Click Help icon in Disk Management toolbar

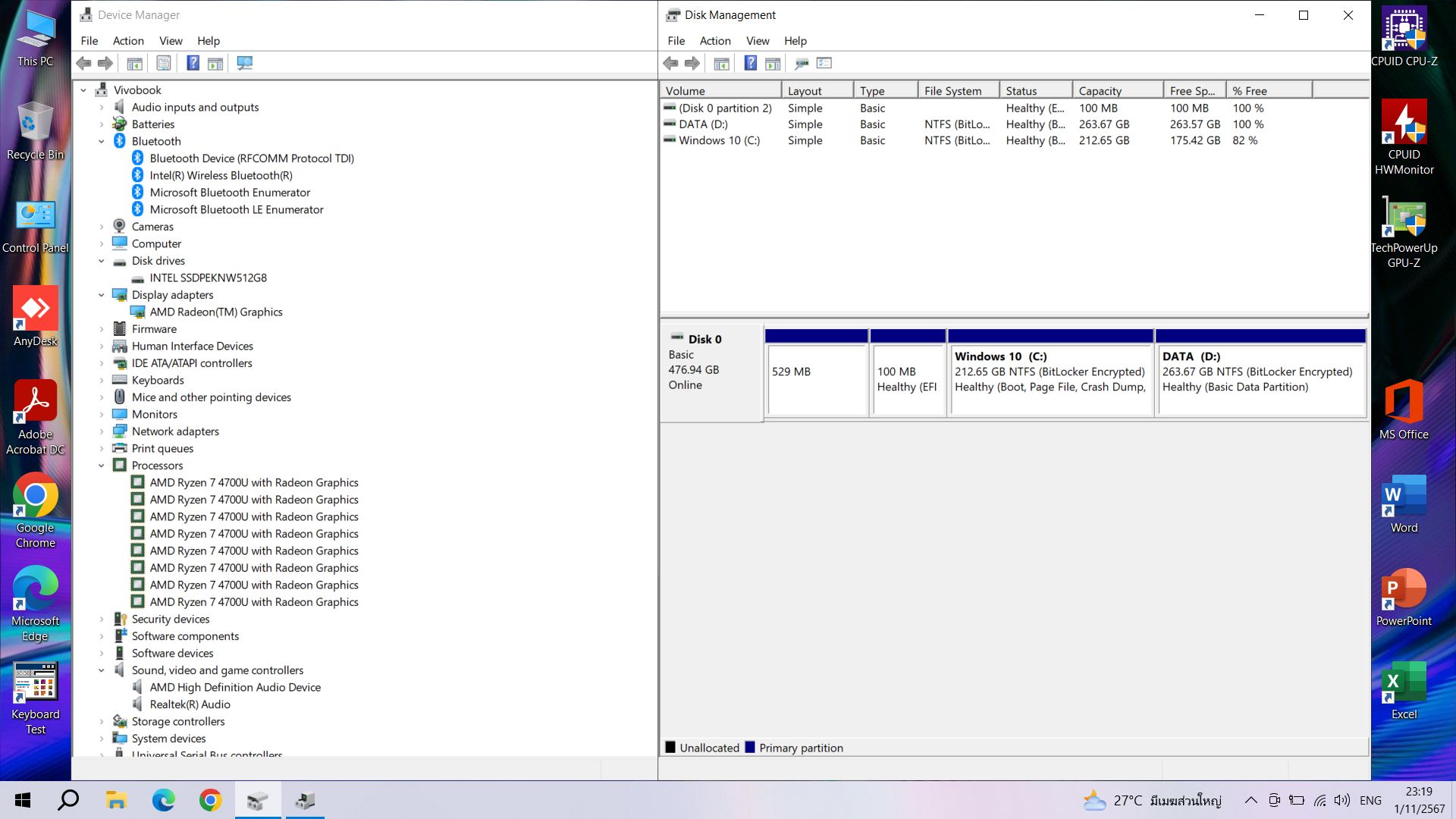(750, 63)
